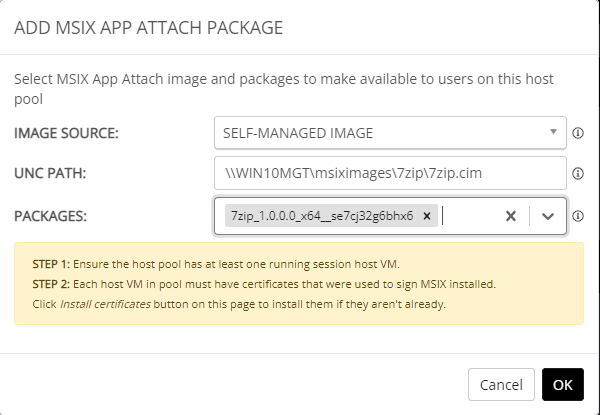Click info icon beside Image Source dropdown

click(578, 132)
